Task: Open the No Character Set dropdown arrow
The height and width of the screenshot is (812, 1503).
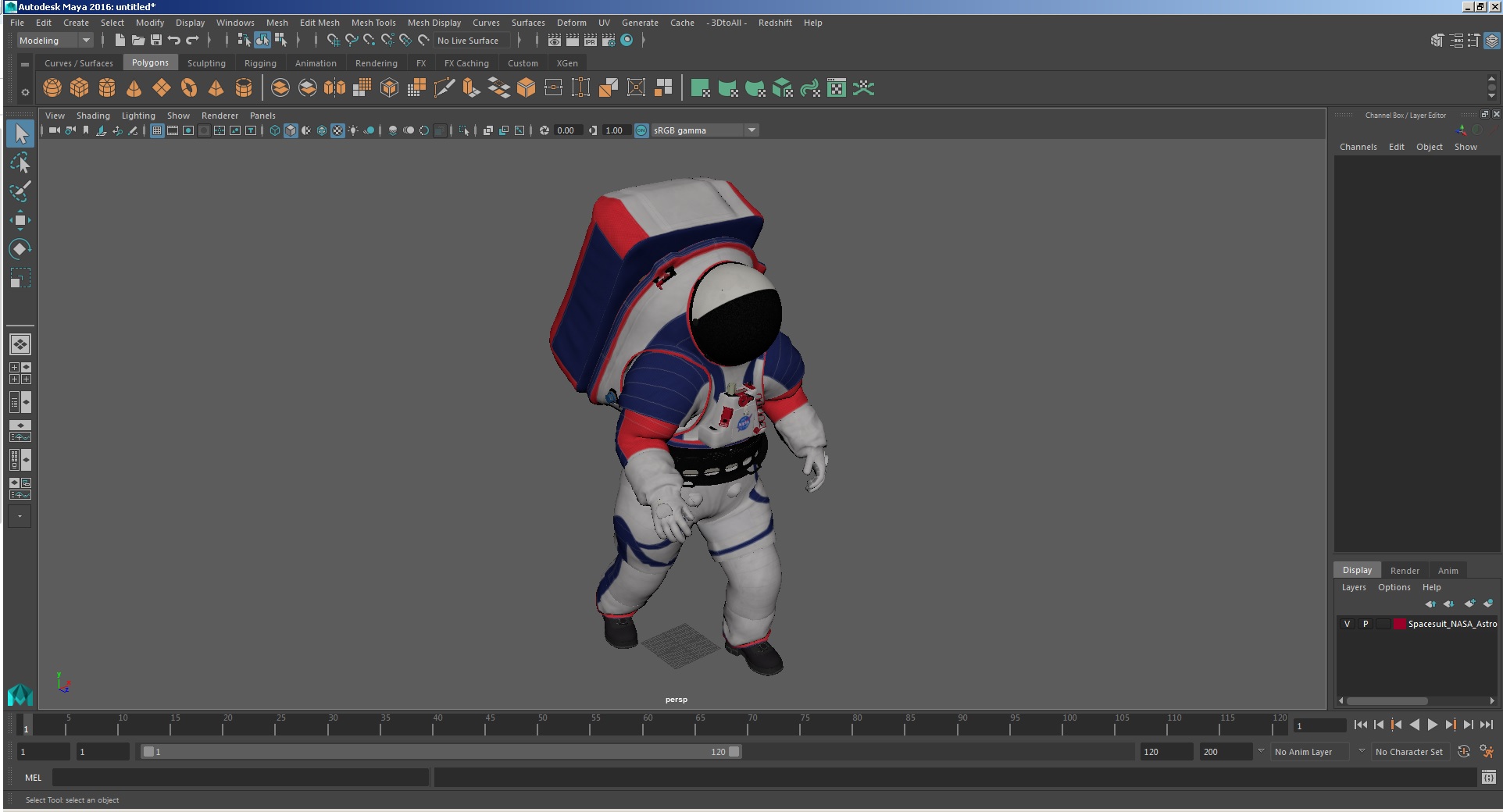Action: 1362,751
